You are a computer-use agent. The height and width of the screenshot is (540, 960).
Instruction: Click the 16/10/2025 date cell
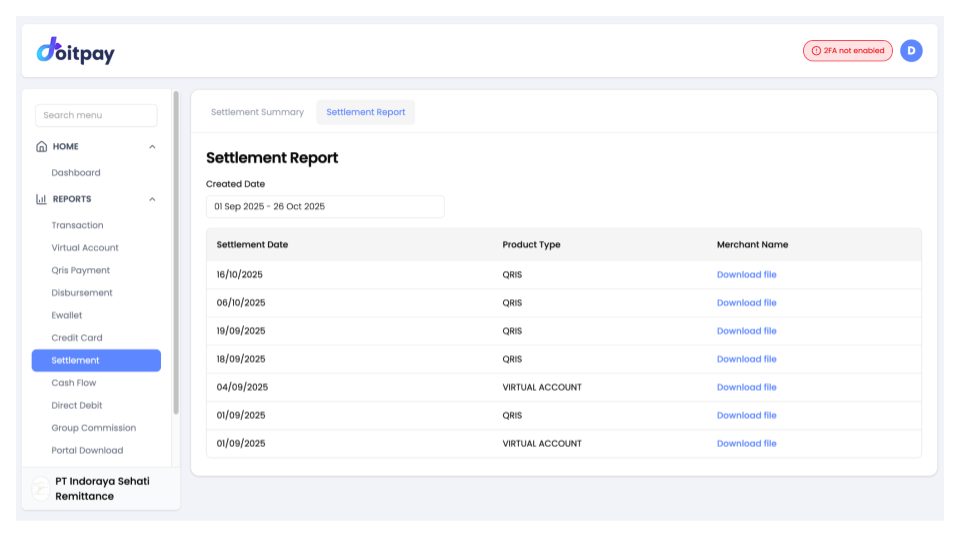[x=239, y=275]
